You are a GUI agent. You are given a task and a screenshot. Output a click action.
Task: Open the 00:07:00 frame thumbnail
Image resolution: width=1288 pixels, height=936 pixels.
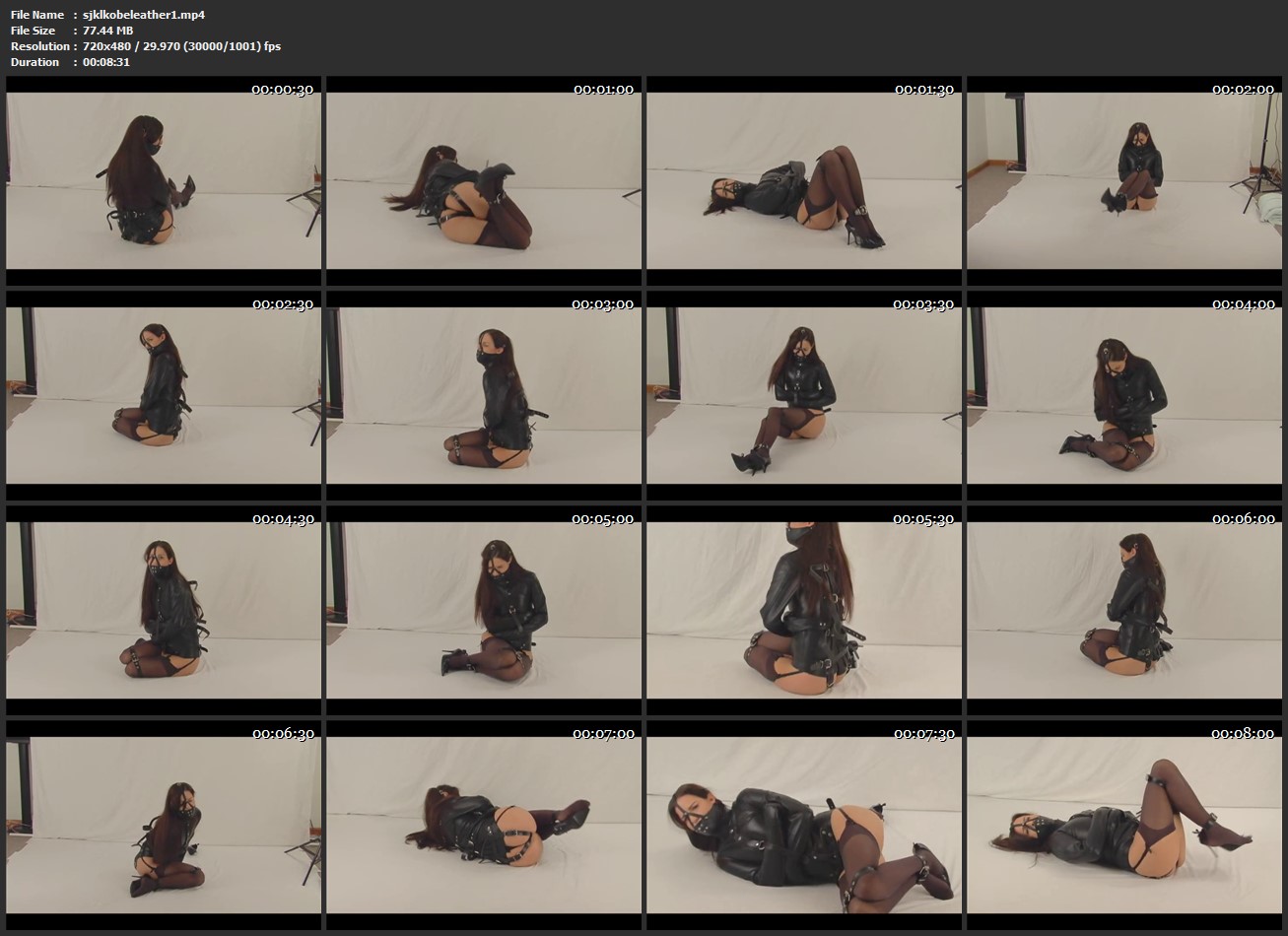484,826
